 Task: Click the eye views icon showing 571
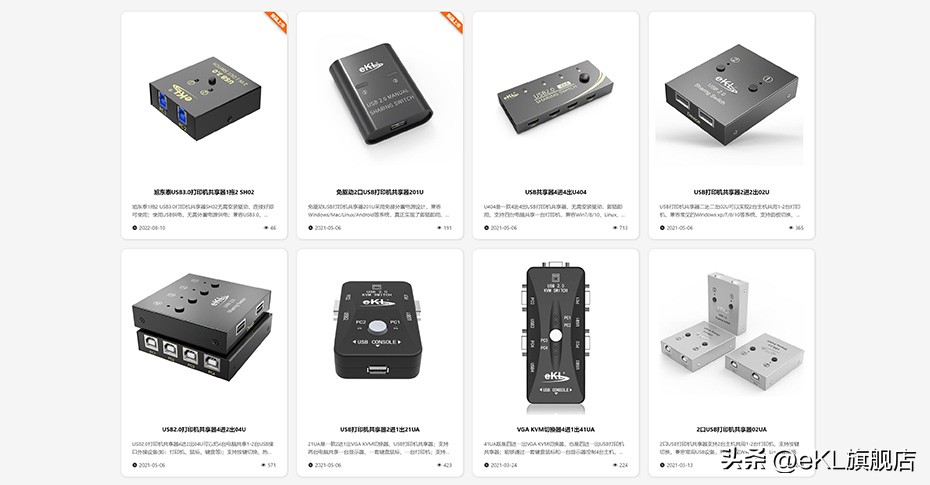[264, 465]
